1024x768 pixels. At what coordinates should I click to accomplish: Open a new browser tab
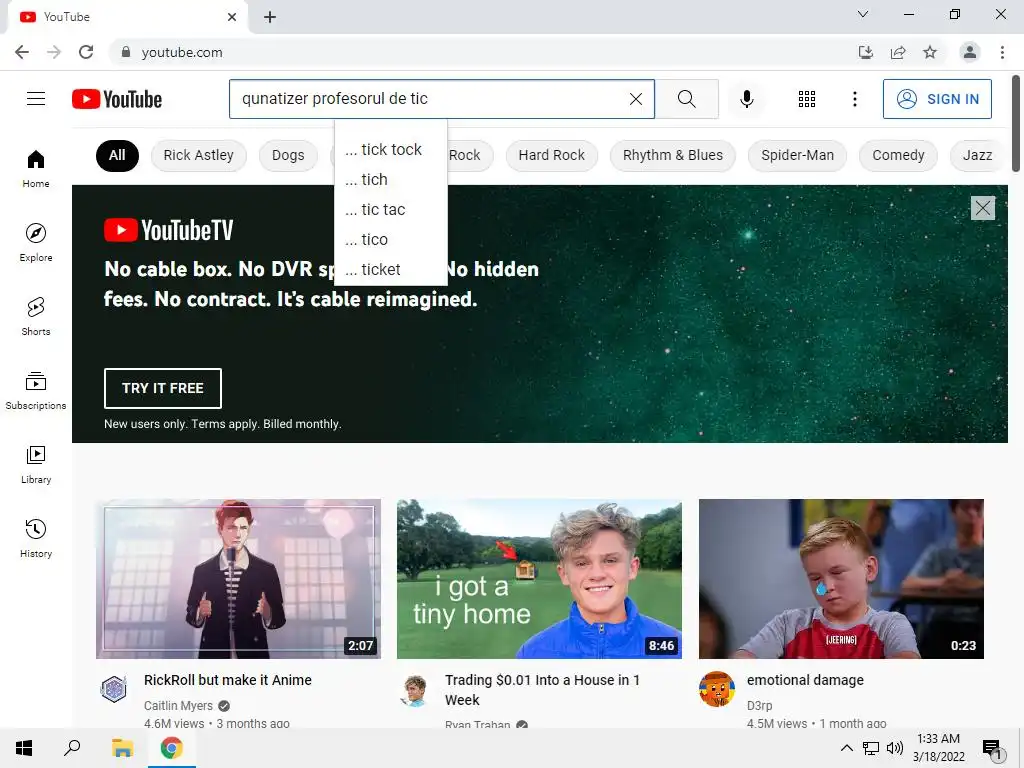[x=270, y=17]
